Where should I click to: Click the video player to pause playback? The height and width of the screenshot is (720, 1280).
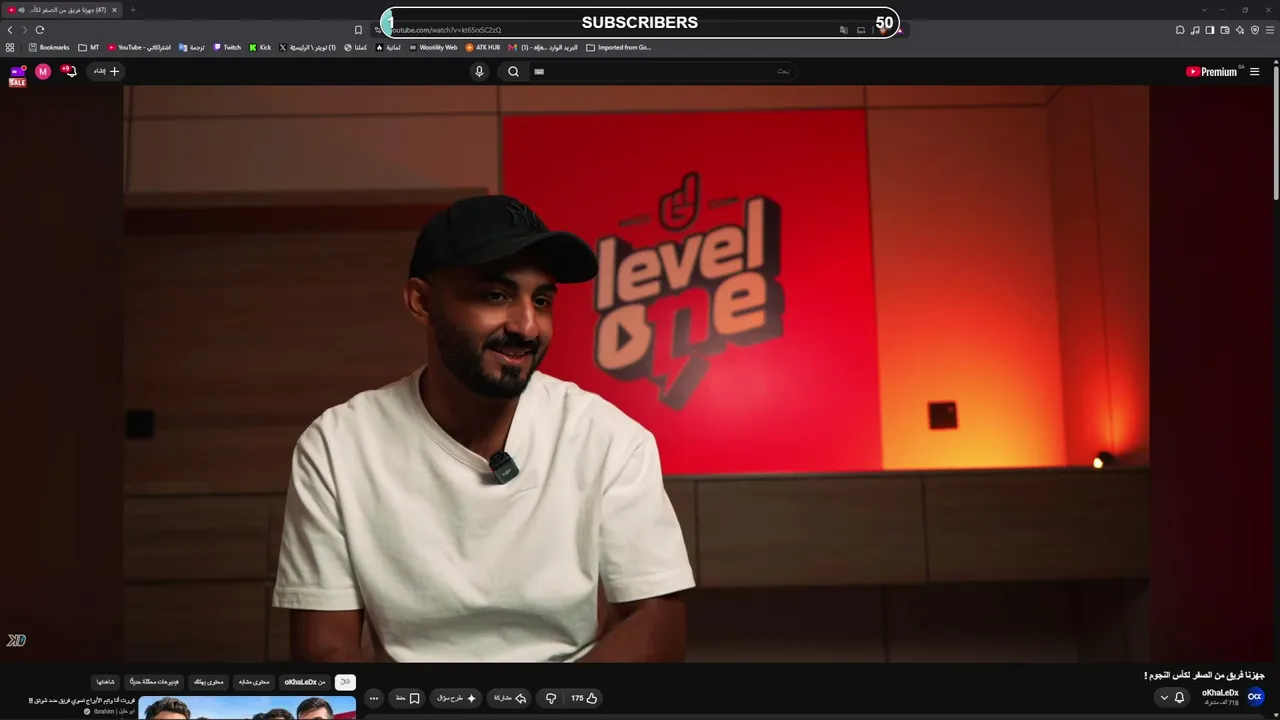[636, 373]
